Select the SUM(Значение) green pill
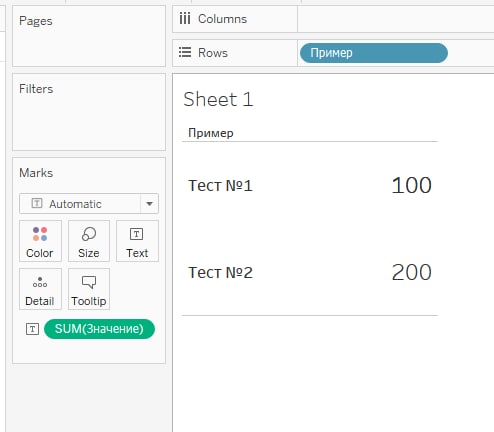Image resolution: width=494 pixels, height=432 pixels. 99,329
